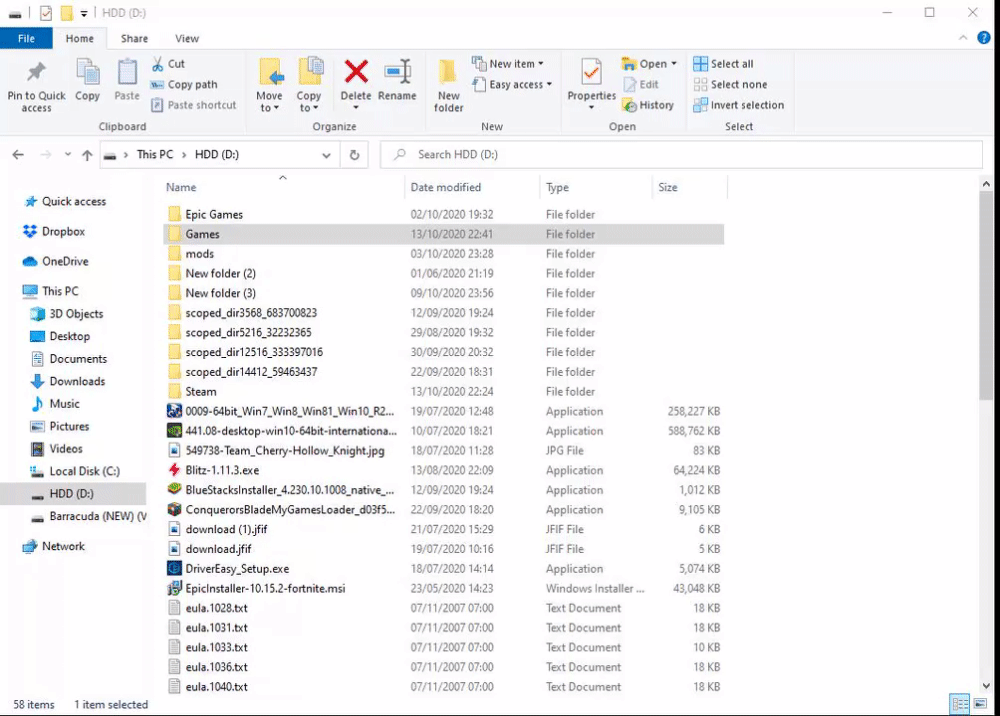Open the File menu tab
1000x716 pixels.
[26, 38]
